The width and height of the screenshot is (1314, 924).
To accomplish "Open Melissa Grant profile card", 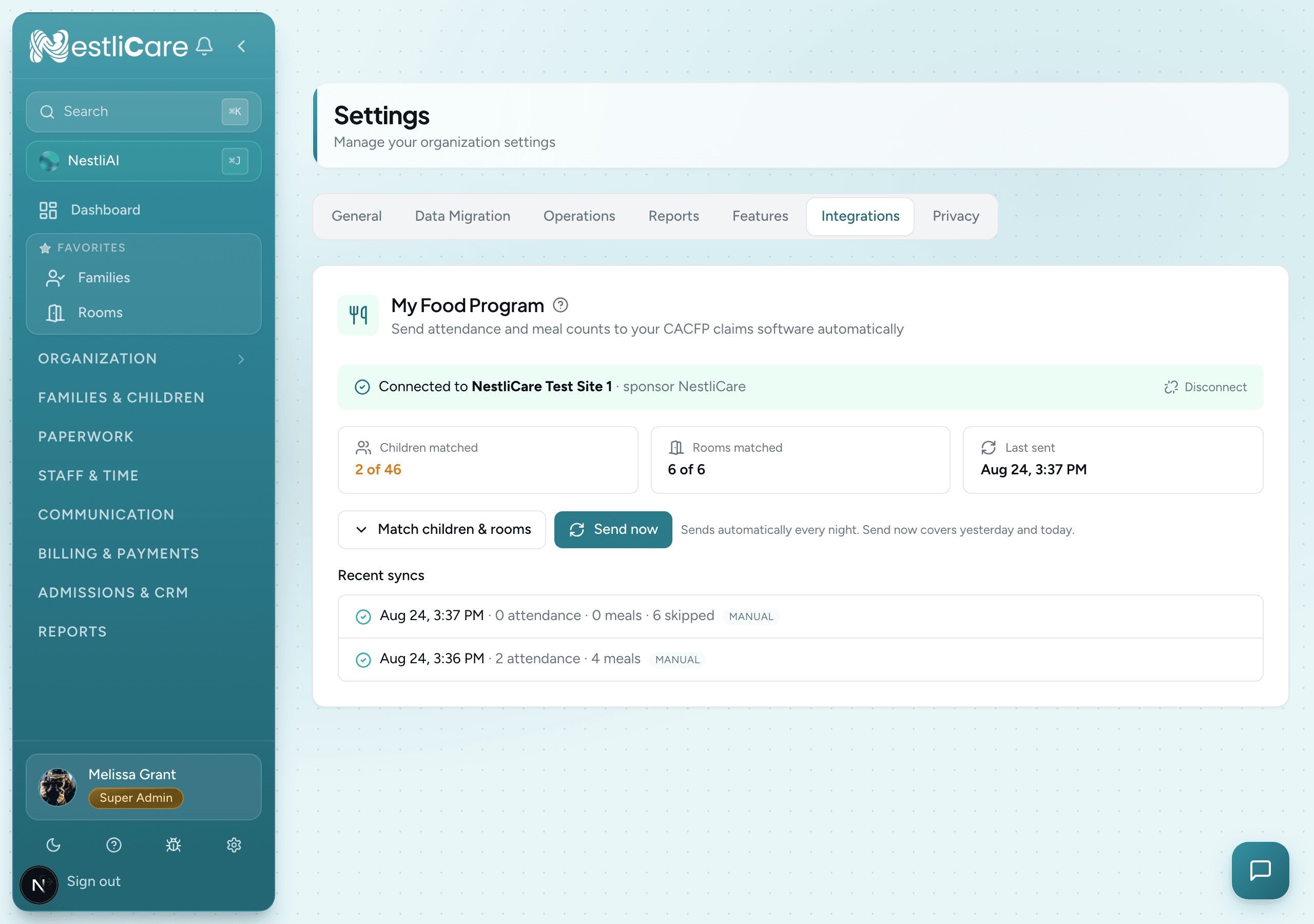I will pos(144,786).
